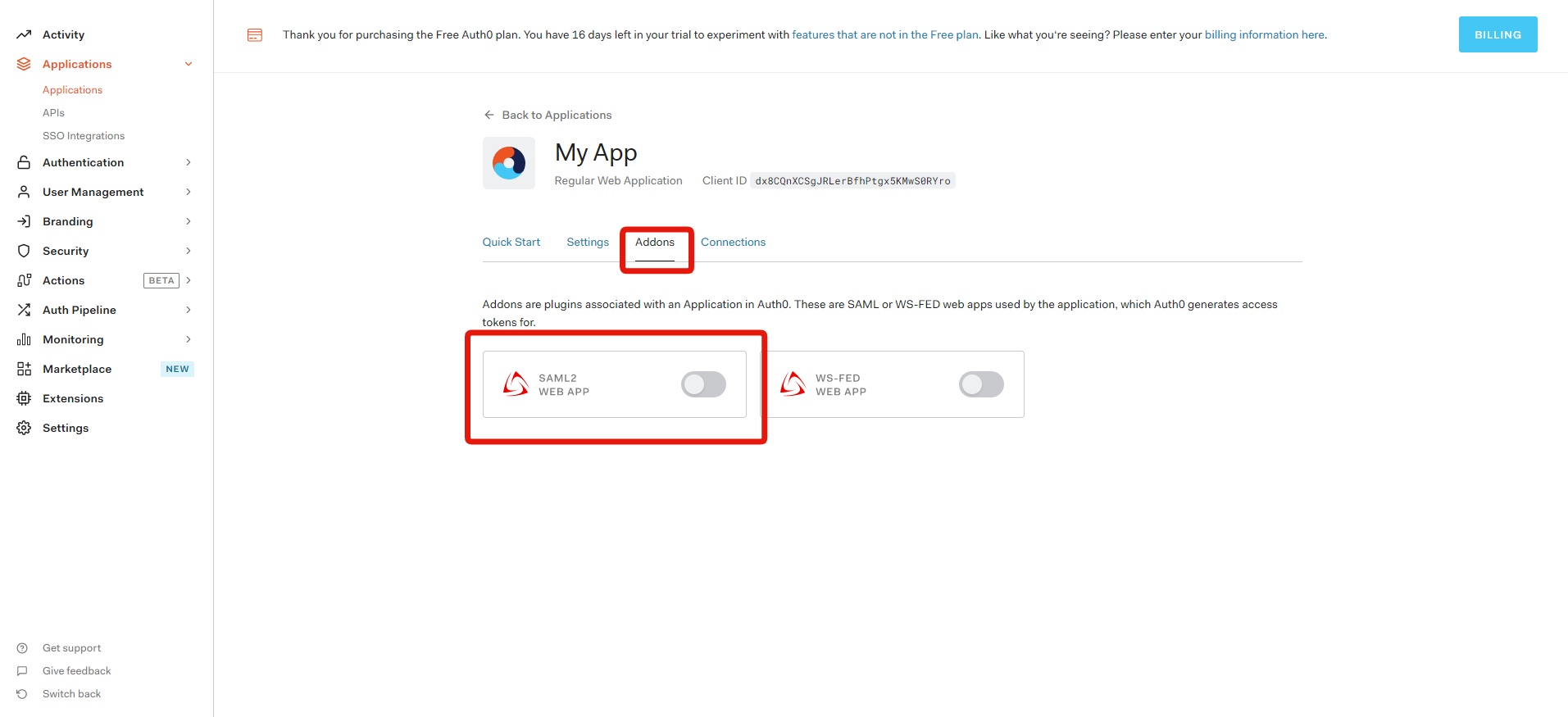The image size is (1568, 717).
Task: Open the Quick Start tab
Action: coord(511,242)
